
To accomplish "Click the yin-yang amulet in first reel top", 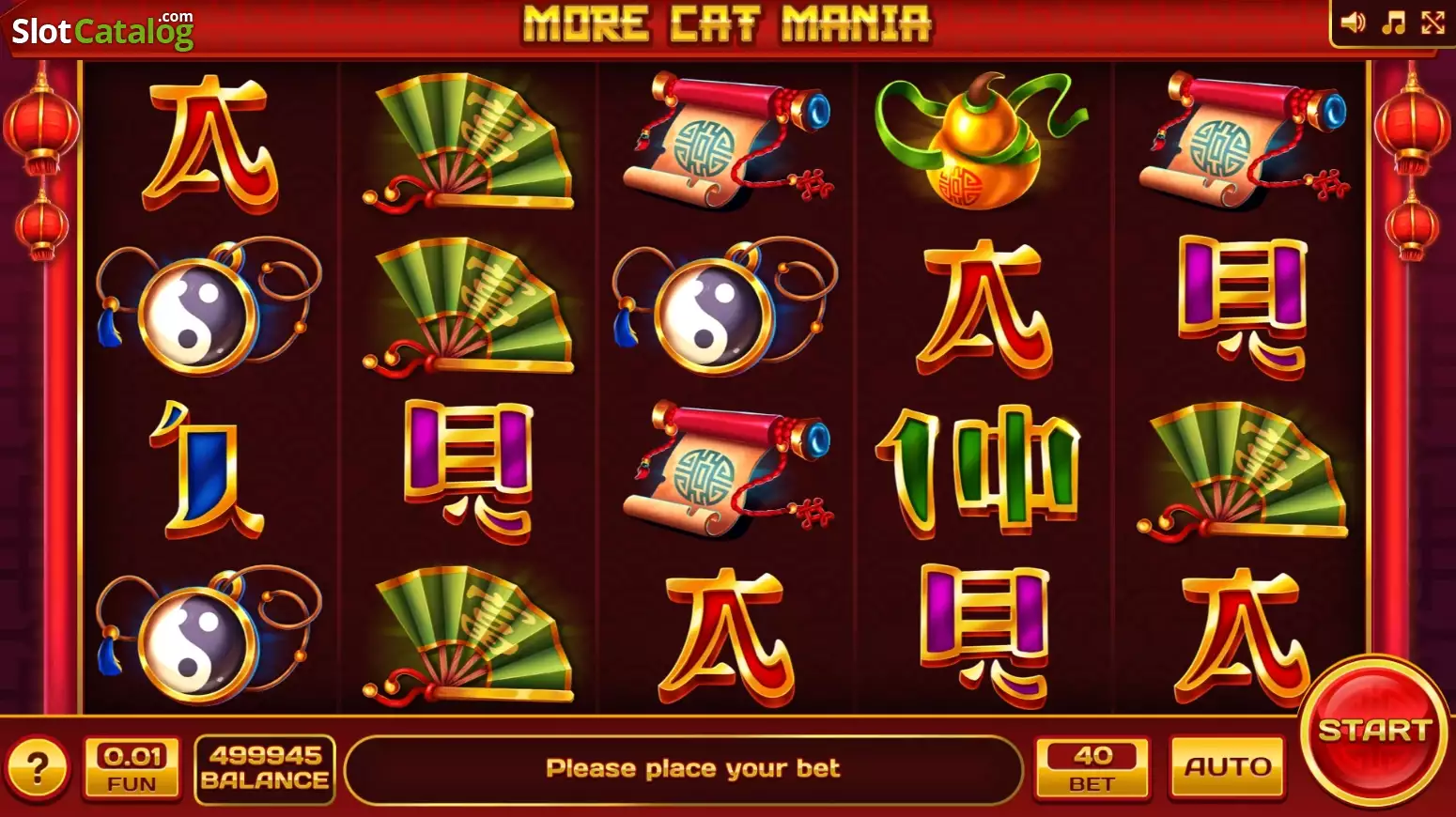I will tap(209, 305).
